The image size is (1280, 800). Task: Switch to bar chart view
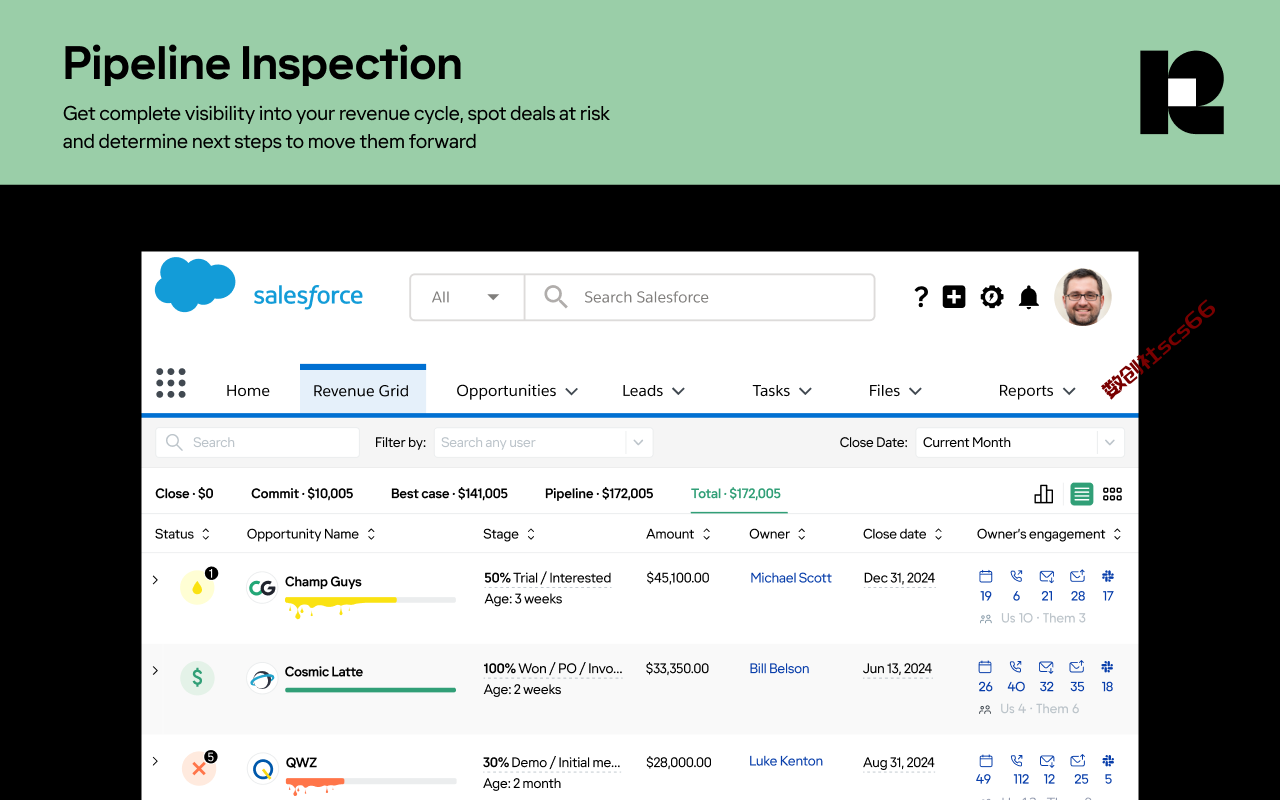pos(1044,494)
